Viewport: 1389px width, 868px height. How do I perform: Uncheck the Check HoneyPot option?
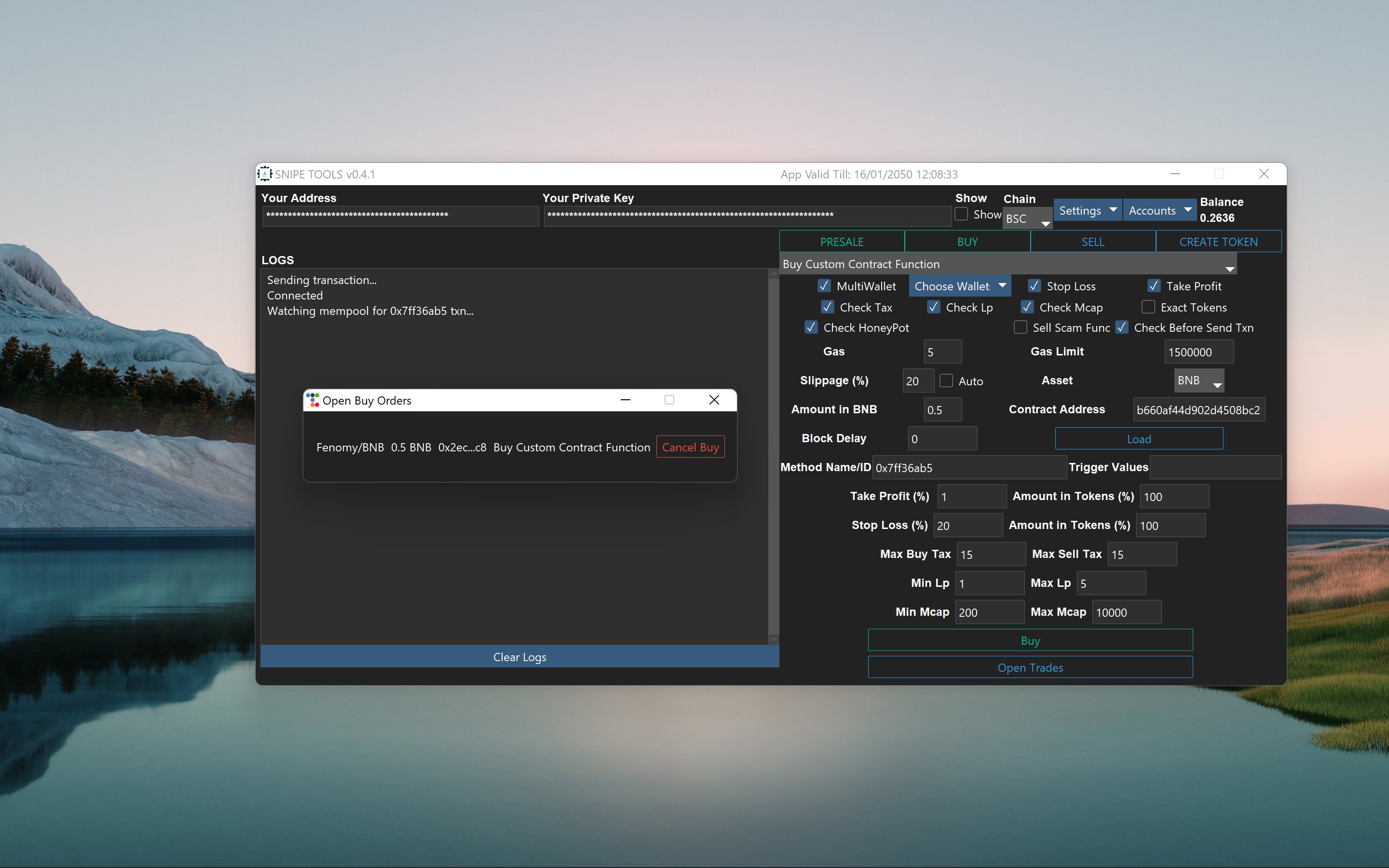(x=811, y=327)
